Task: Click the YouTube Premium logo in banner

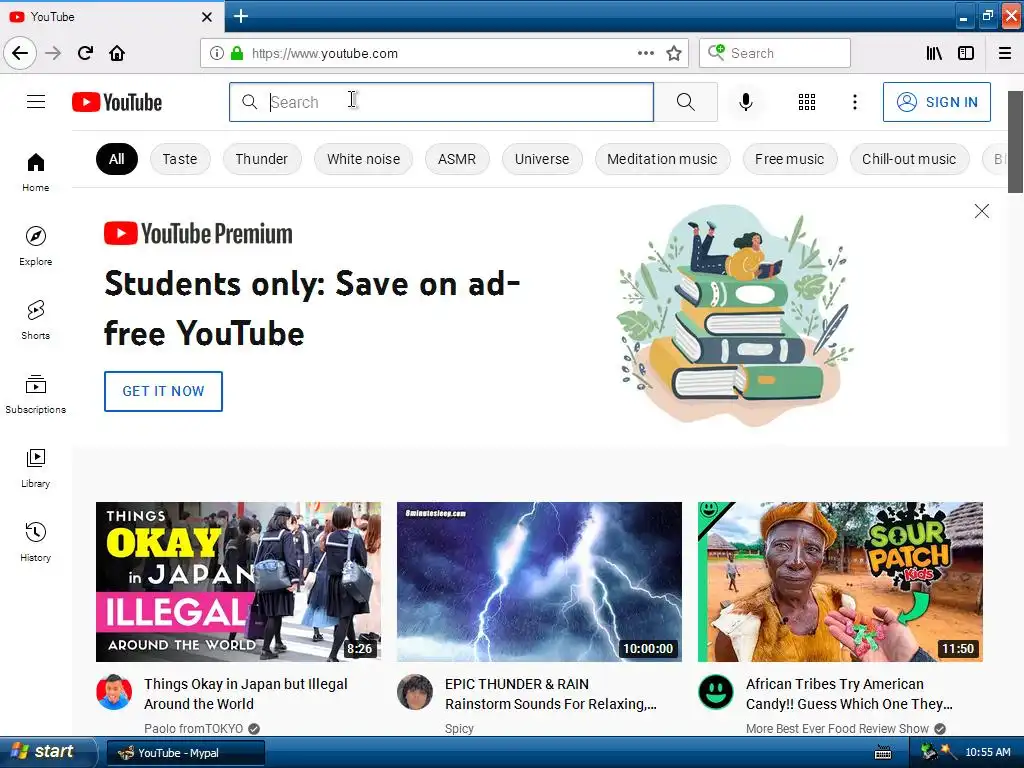Action: 198,234
